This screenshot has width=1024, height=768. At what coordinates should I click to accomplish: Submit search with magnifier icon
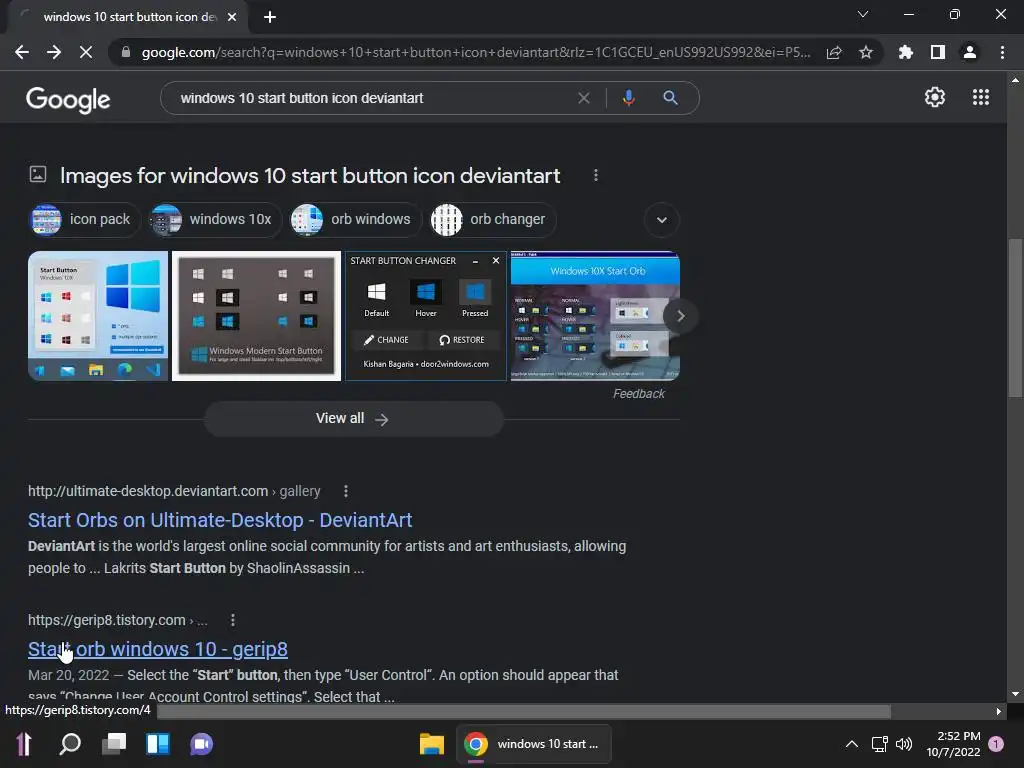click(670, 98)
